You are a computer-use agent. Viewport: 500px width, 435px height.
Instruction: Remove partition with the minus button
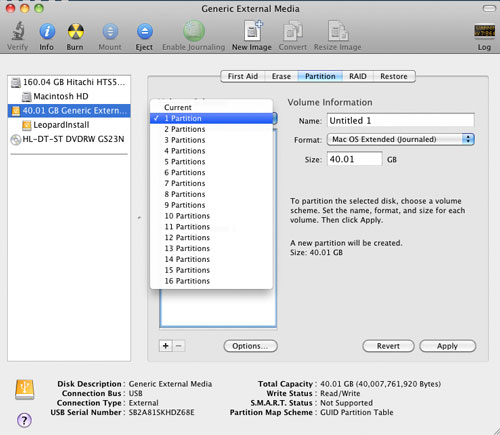click(179, 346)
